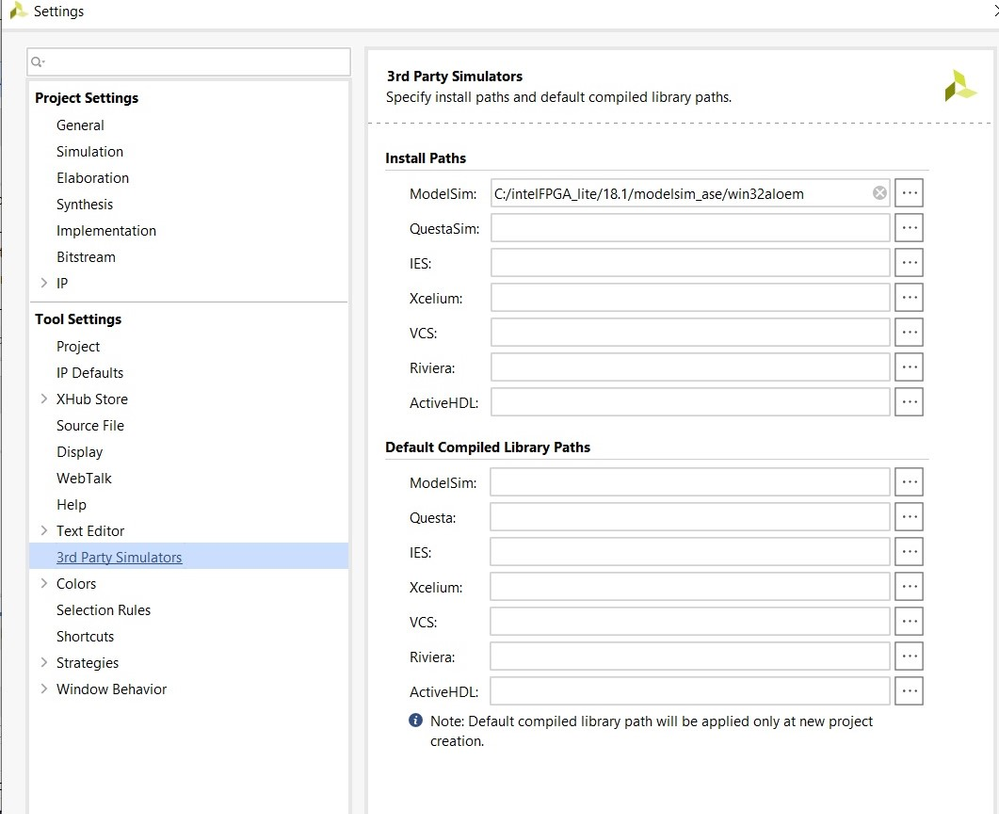The image size is (999, 814).
Task: Open browse dialog for Xcelium install path
Action: coord(909,297)
